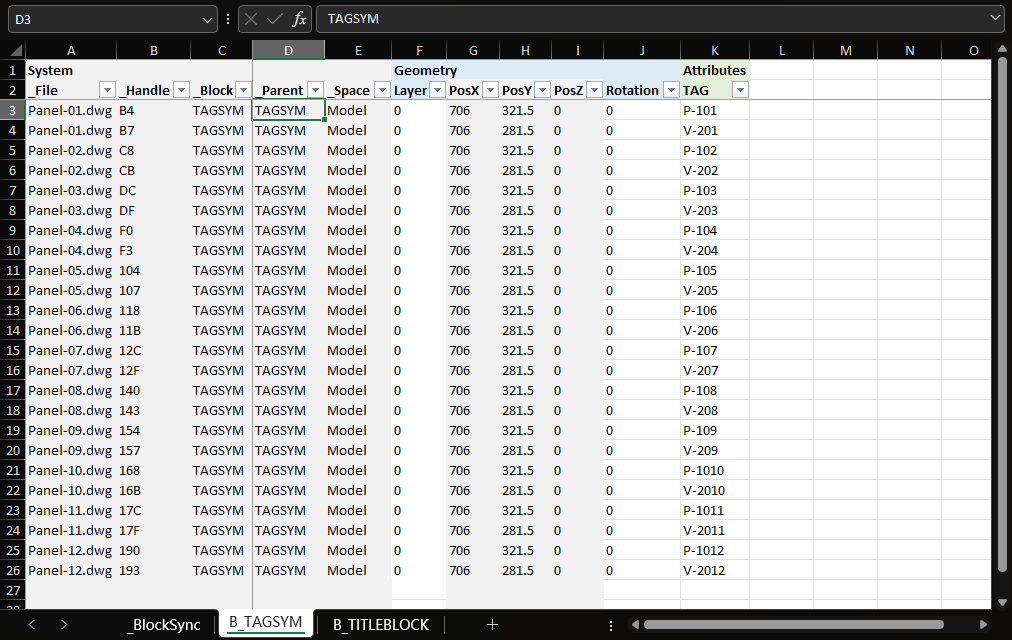Click the Attributes header cell
Screen dimensions: 1012x640
tap(714, 70)
